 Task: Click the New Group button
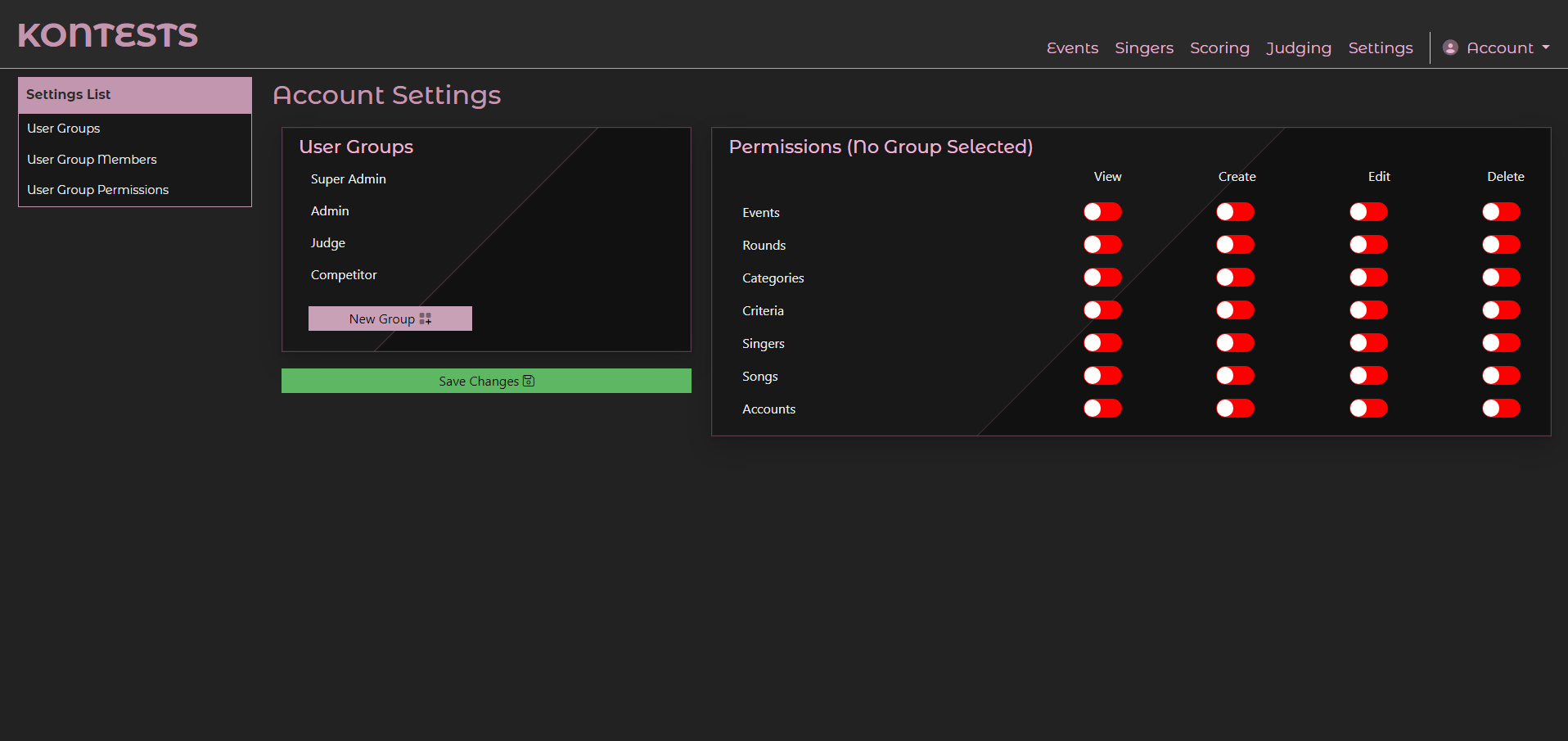[x=390, y=319]
